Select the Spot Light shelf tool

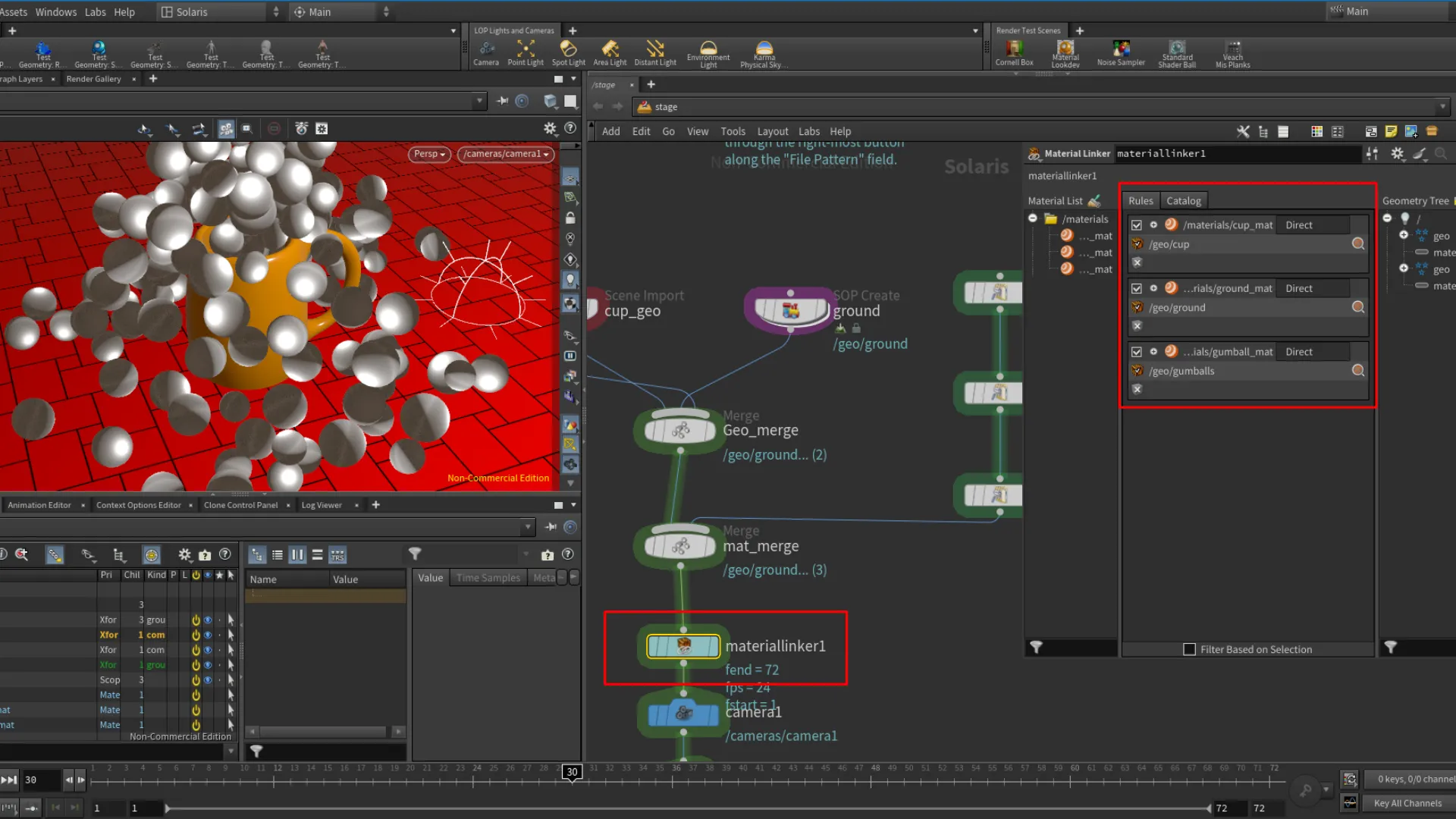click(568, 52)
